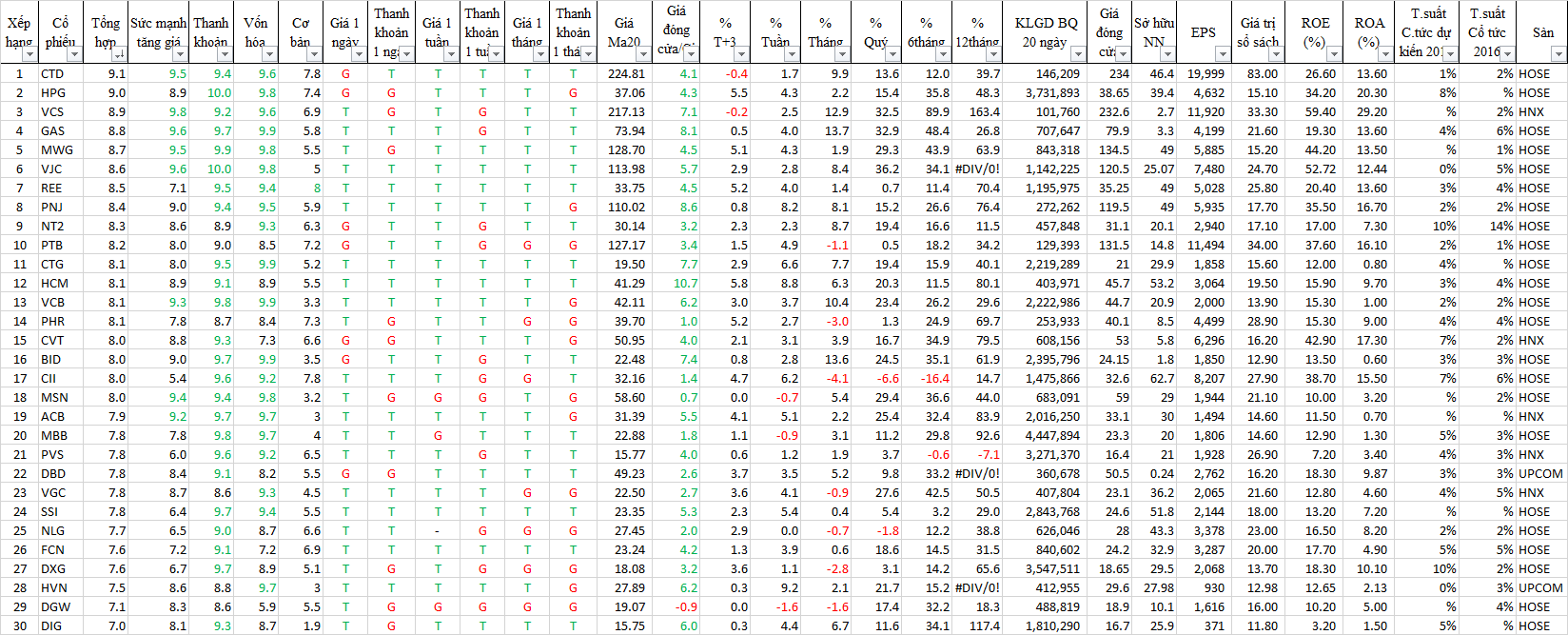Open the Sàn column filter dropdown
This screenshot has height=635, width=1568.
1558,54
